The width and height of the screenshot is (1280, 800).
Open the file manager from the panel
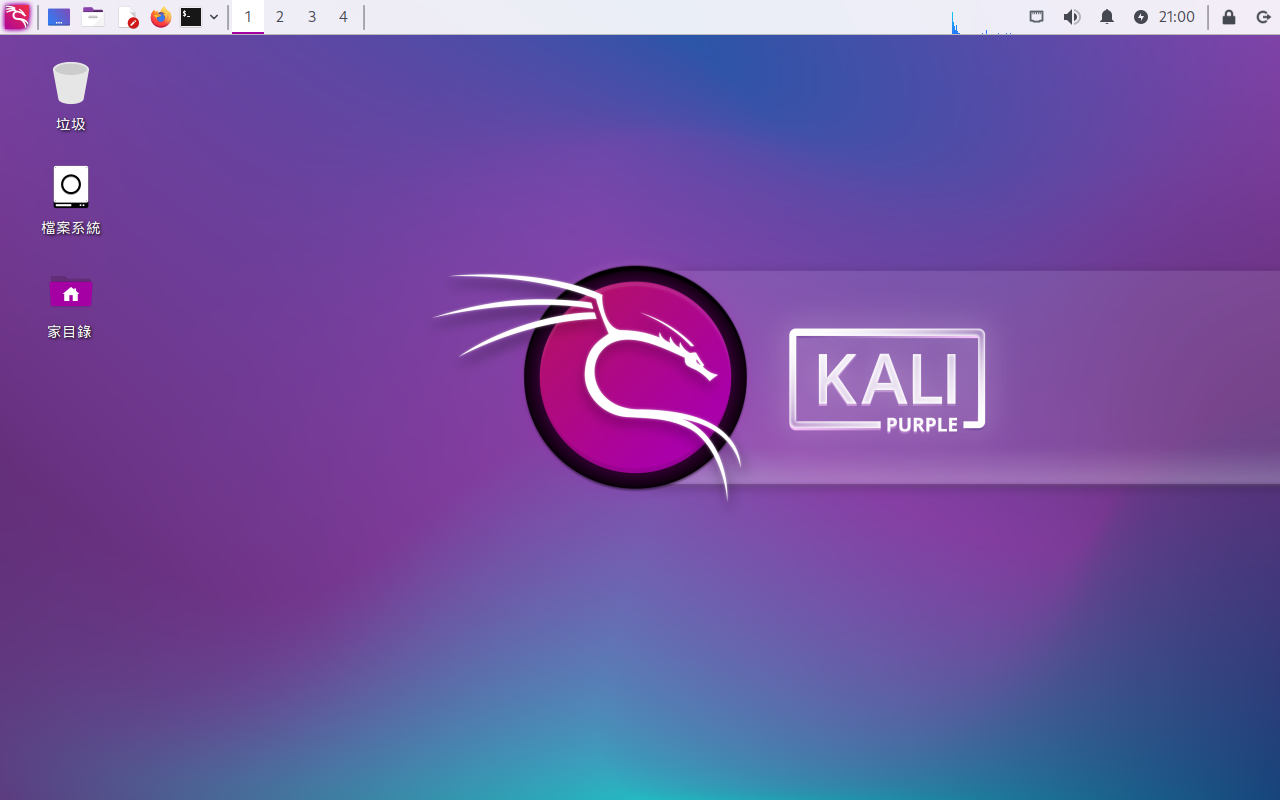tap(93, 17)
